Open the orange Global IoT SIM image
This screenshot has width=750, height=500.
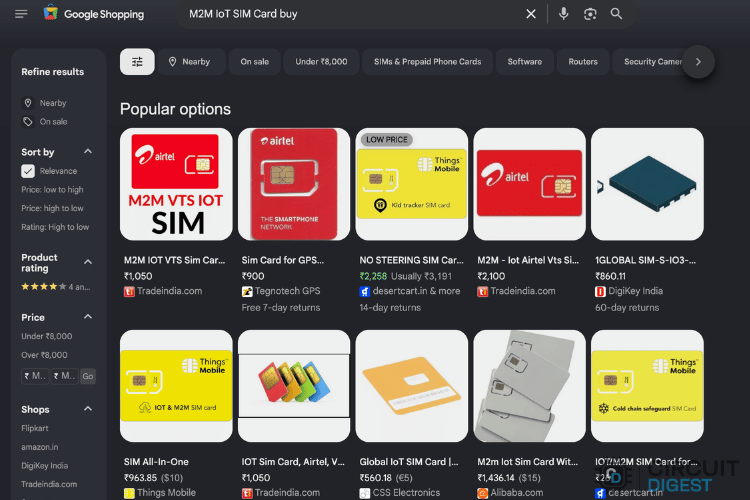coord(412,386)
